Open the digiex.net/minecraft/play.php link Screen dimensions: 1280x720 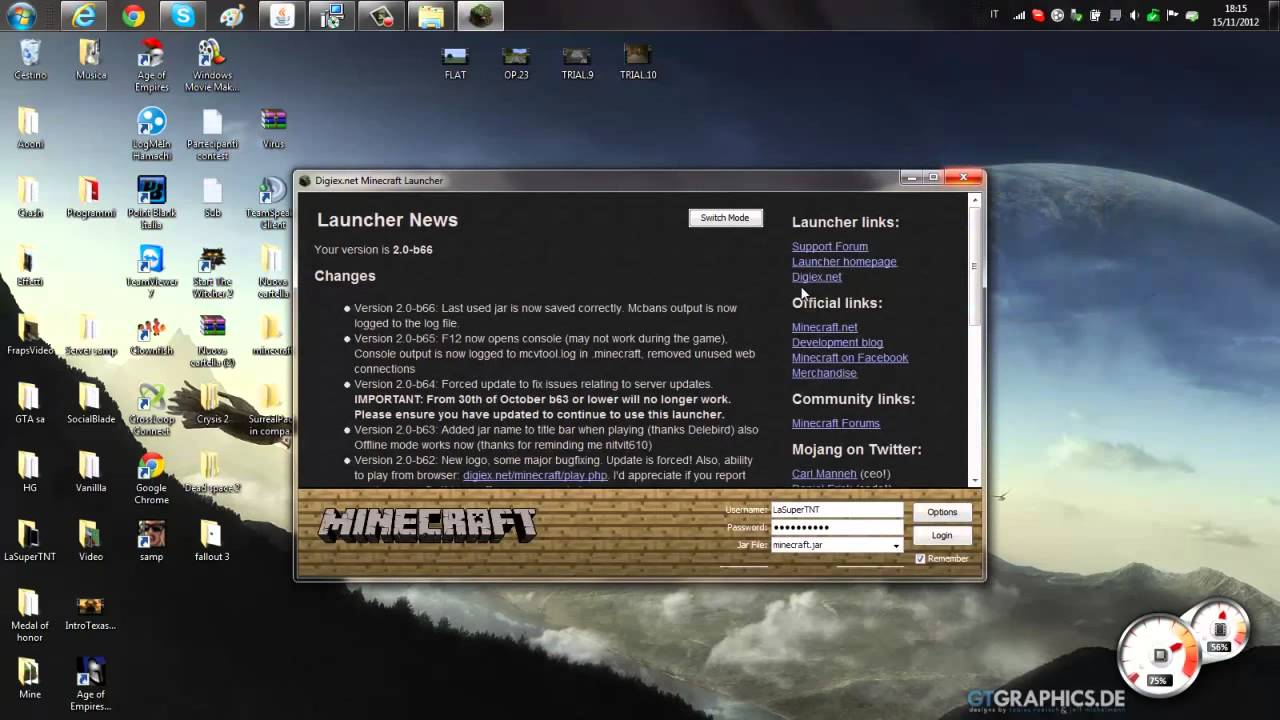click(x=535, y=476)
